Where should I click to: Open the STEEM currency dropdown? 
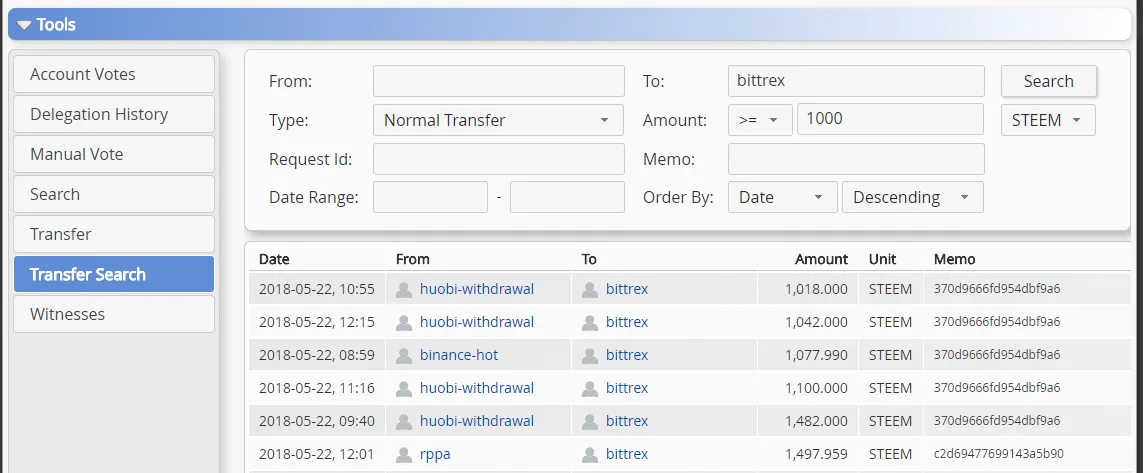[x=1048, y=120]
